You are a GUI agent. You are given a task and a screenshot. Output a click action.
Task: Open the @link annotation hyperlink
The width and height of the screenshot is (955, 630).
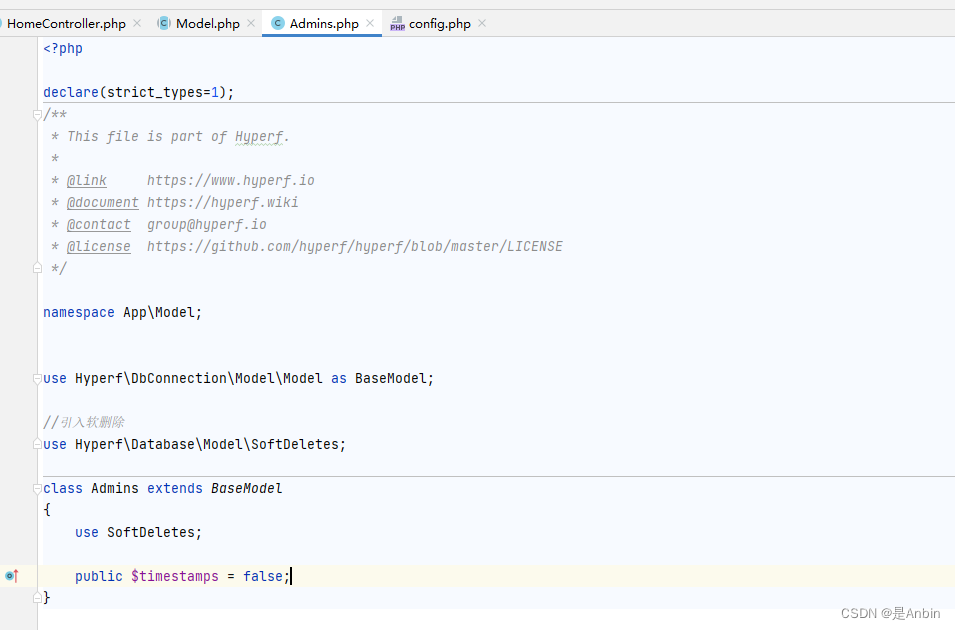click(86, 180)
